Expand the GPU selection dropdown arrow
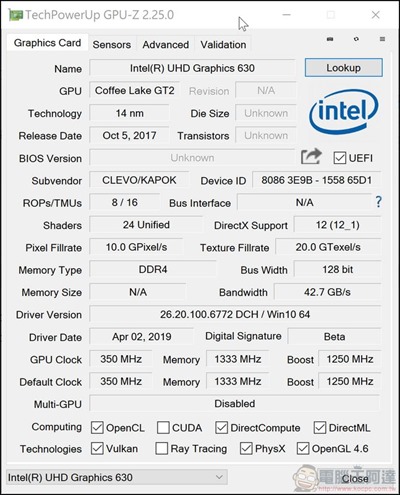 (219, 477)
